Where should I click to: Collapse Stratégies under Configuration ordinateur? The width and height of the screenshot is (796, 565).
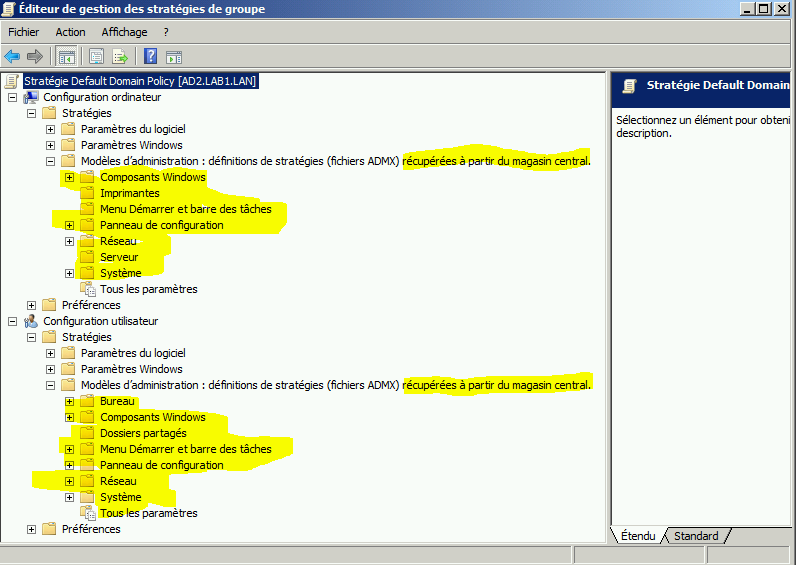31,113
